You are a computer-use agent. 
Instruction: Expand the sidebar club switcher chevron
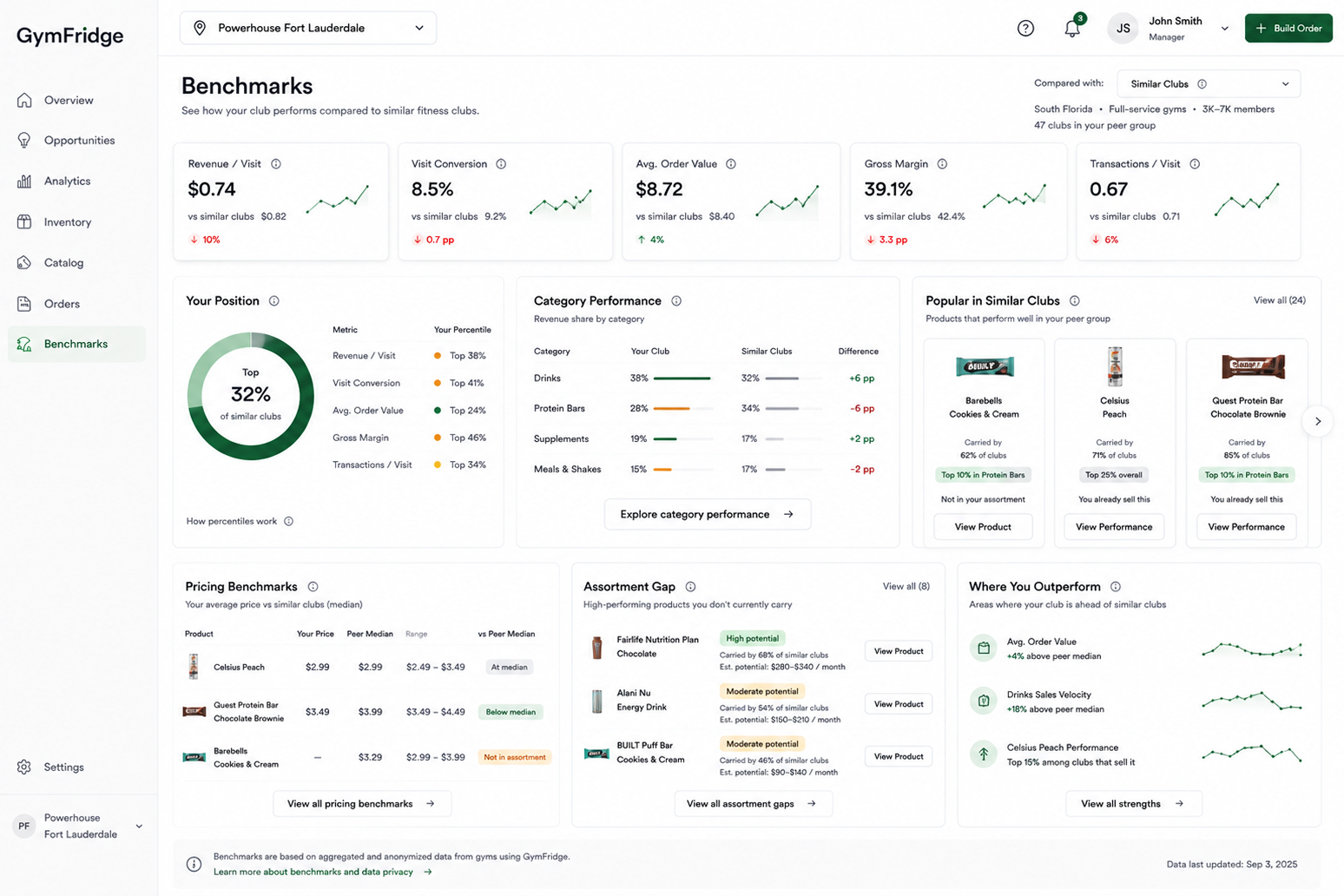pos(139,827)
